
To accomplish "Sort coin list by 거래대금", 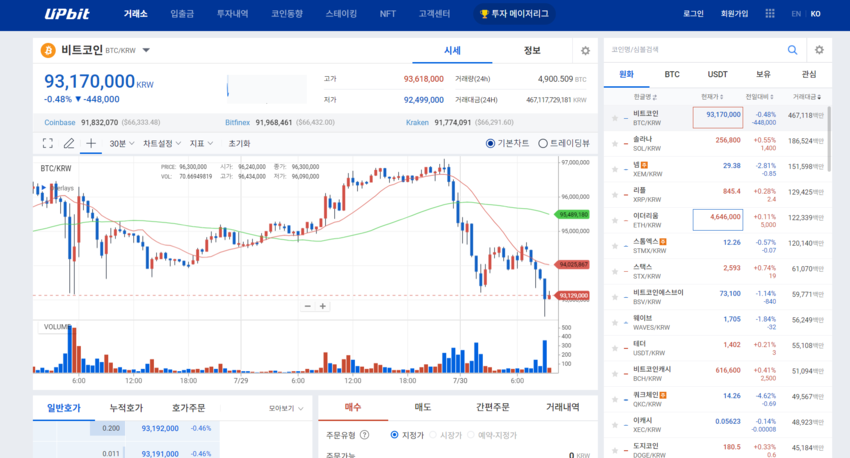I will pos(807,96).
